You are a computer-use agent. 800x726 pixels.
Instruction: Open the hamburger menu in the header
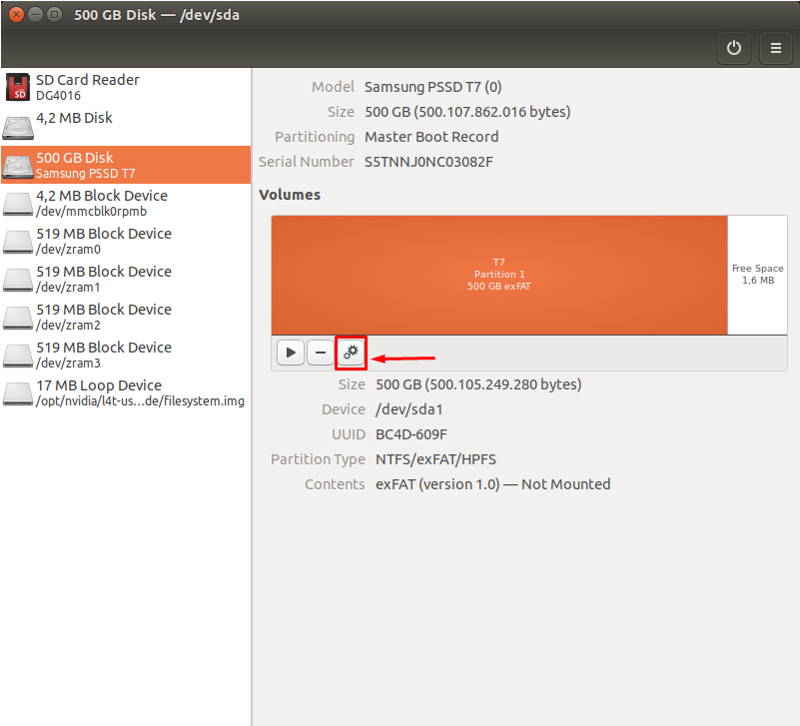pyautogui.click(x=776, y=48)
